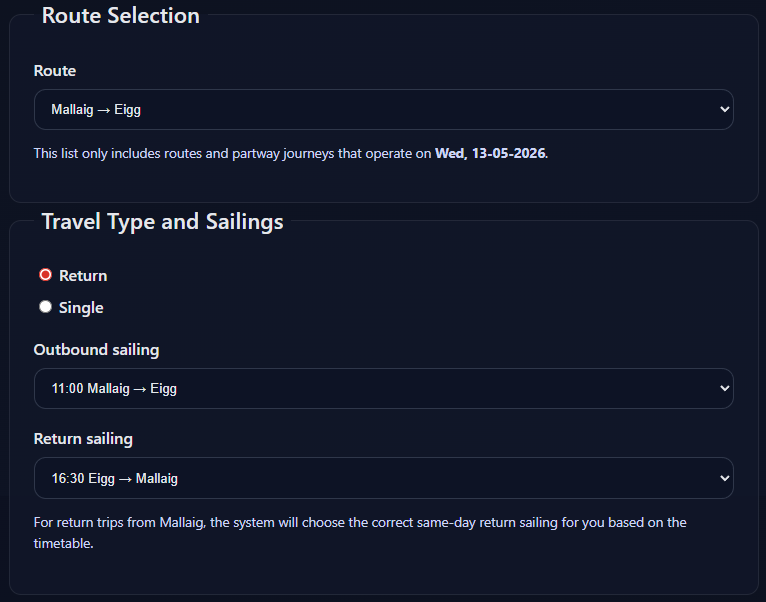Click the chevron arrow on Return sailing select
Screen dimensions: 766x602
[725, 478]
